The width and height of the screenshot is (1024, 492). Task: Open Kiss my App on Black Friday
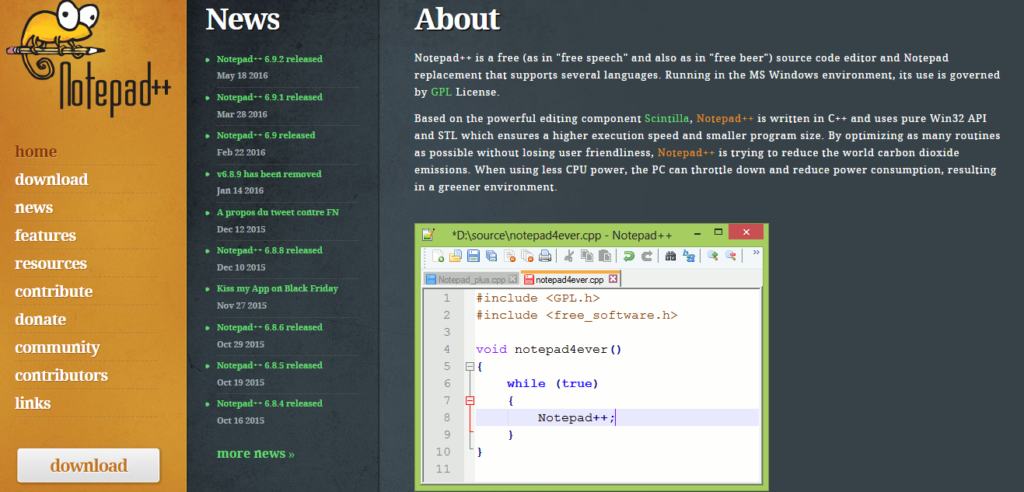278,288
